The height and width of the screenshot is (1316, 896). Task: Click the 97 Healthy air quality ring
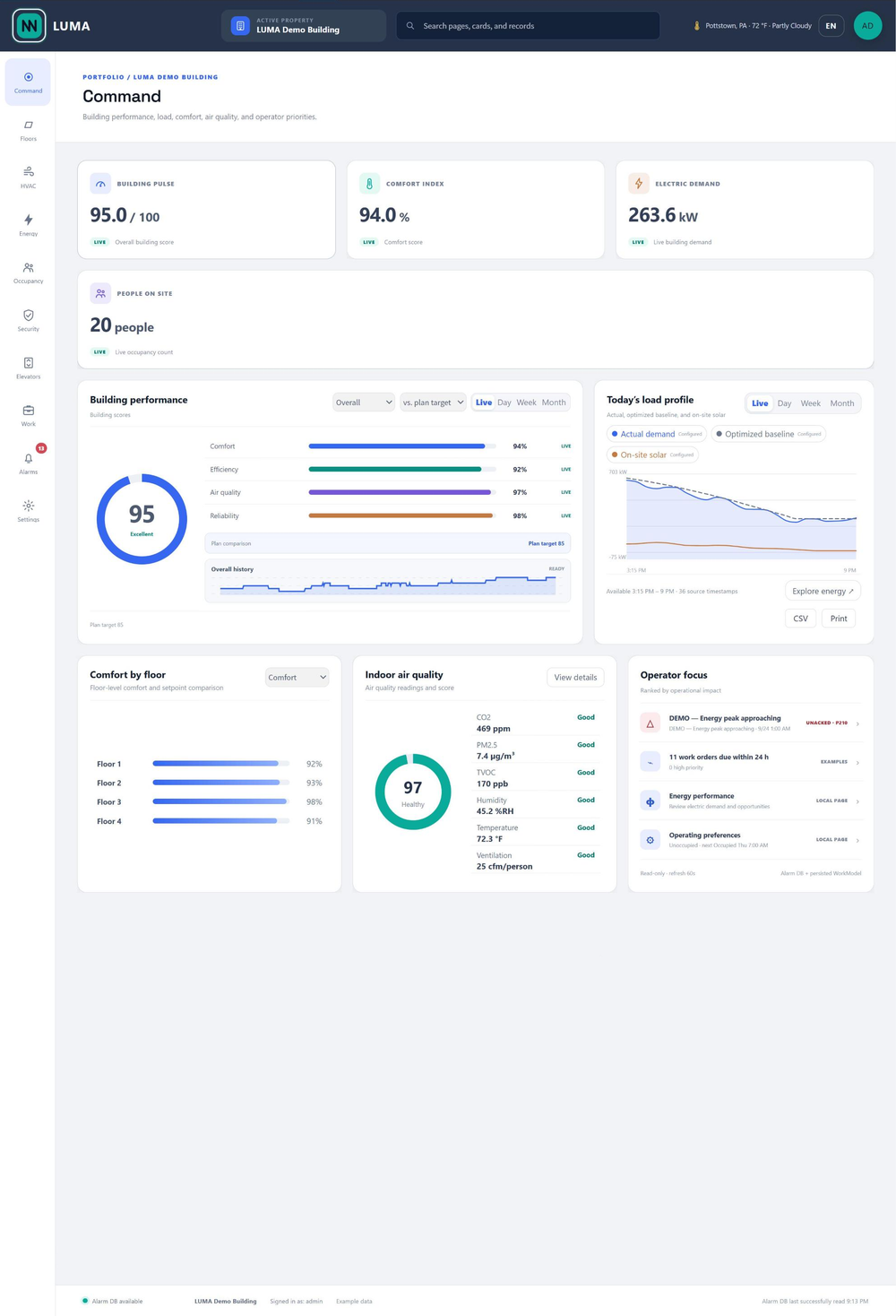pyautogui.click(x=413, y=792)
